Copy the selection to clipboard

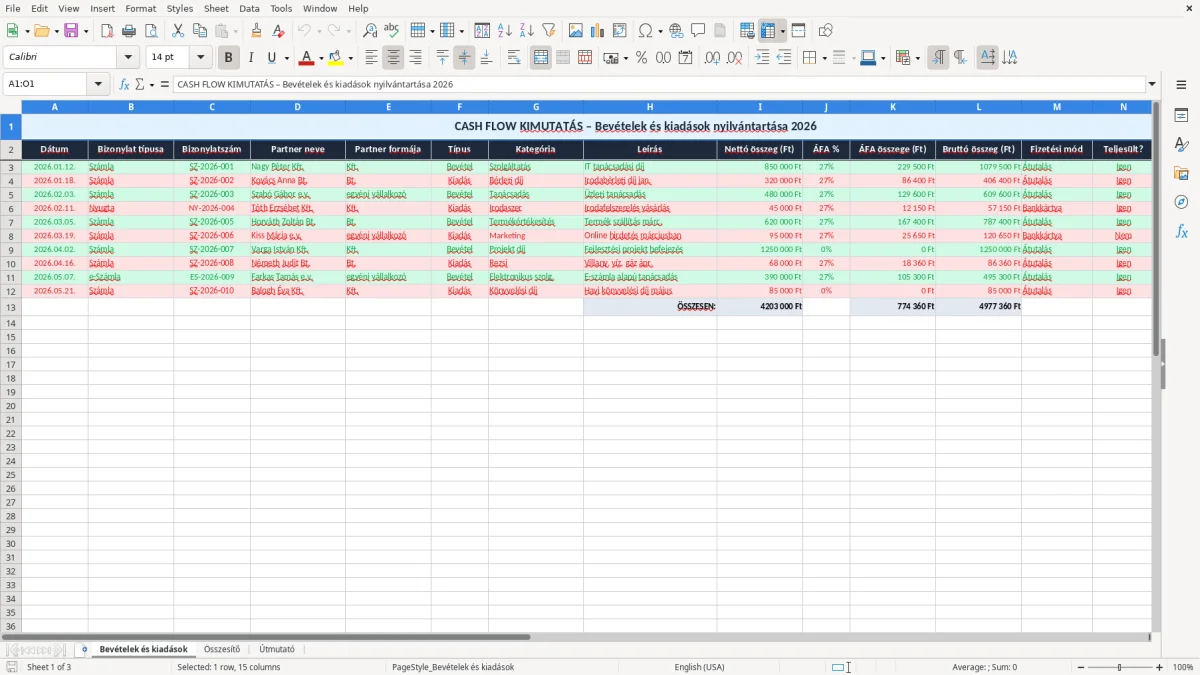[x=200, y=31]
